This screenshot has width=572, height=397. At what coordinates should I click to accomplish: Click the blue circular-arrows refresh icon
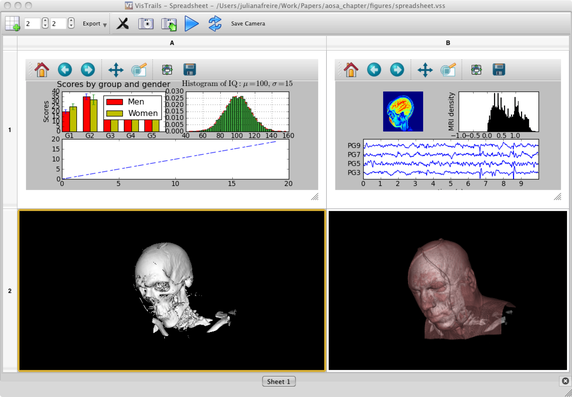(215, 24)
